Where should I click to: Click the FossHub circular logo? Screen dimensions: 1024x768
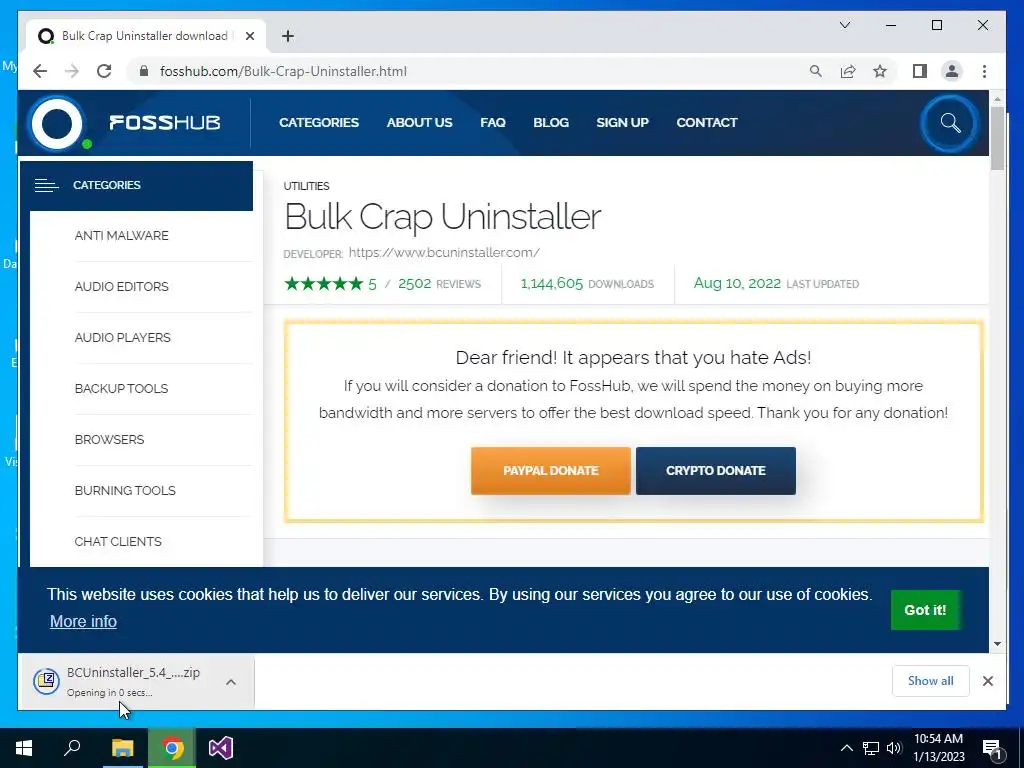pos(57,123)
